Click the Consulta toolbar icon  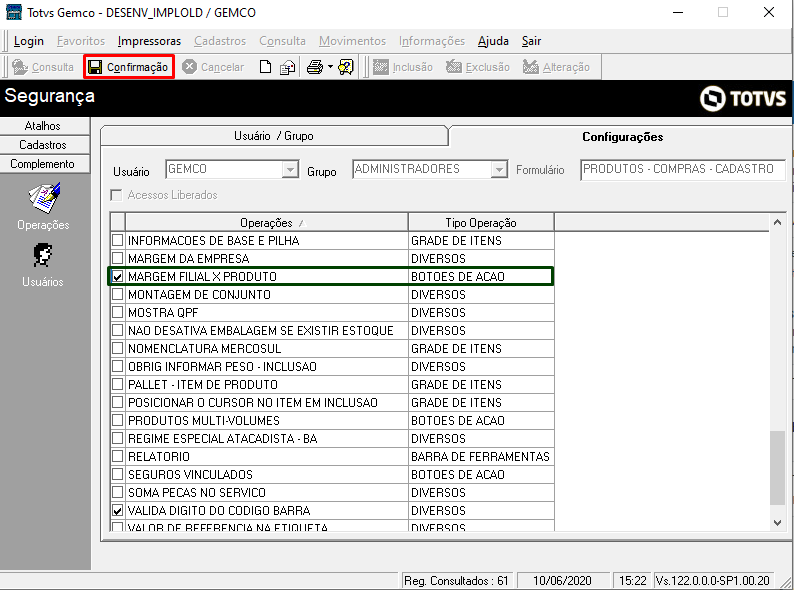[21, 67]
